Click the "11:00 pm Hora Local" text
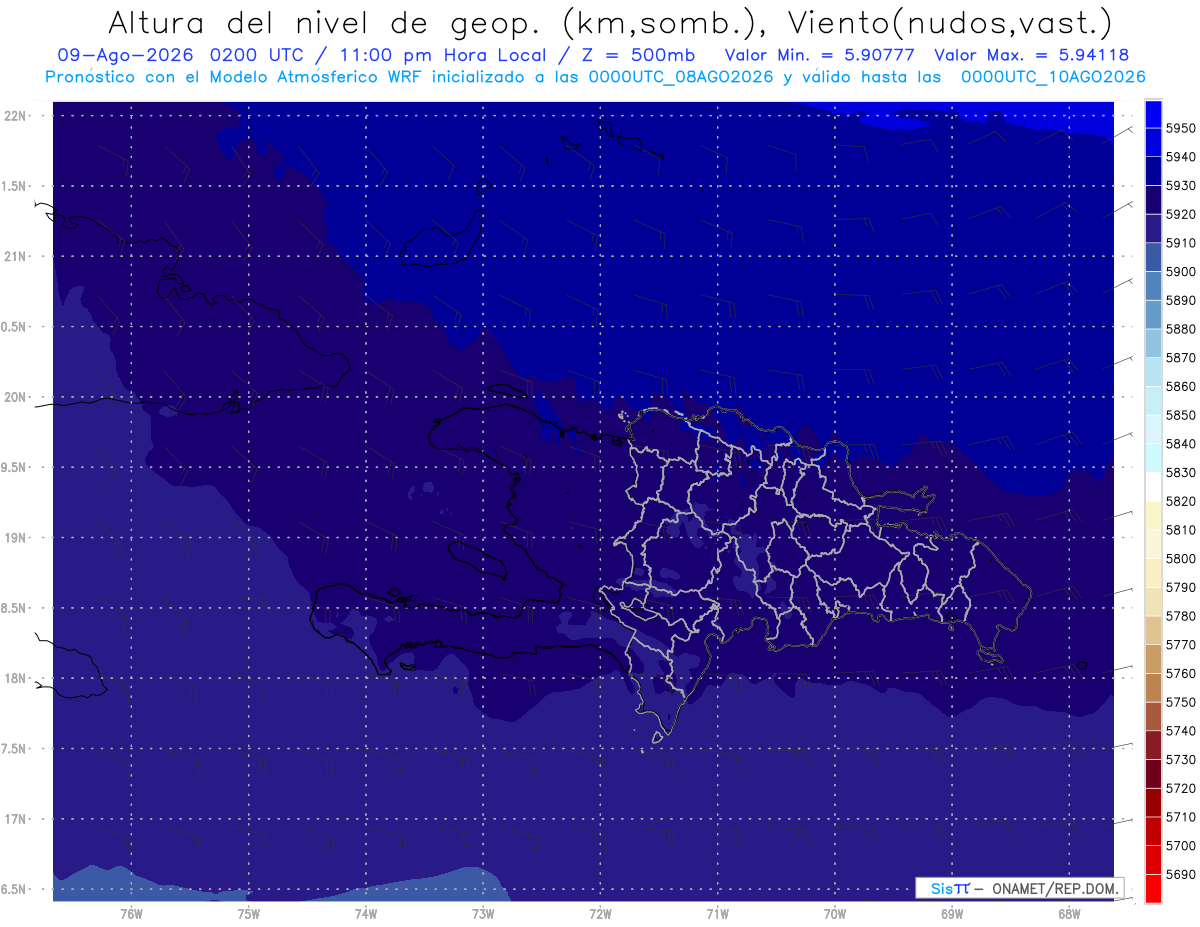Image resolution: width=1200 pixels, height=927 pixels. [441, 56]
